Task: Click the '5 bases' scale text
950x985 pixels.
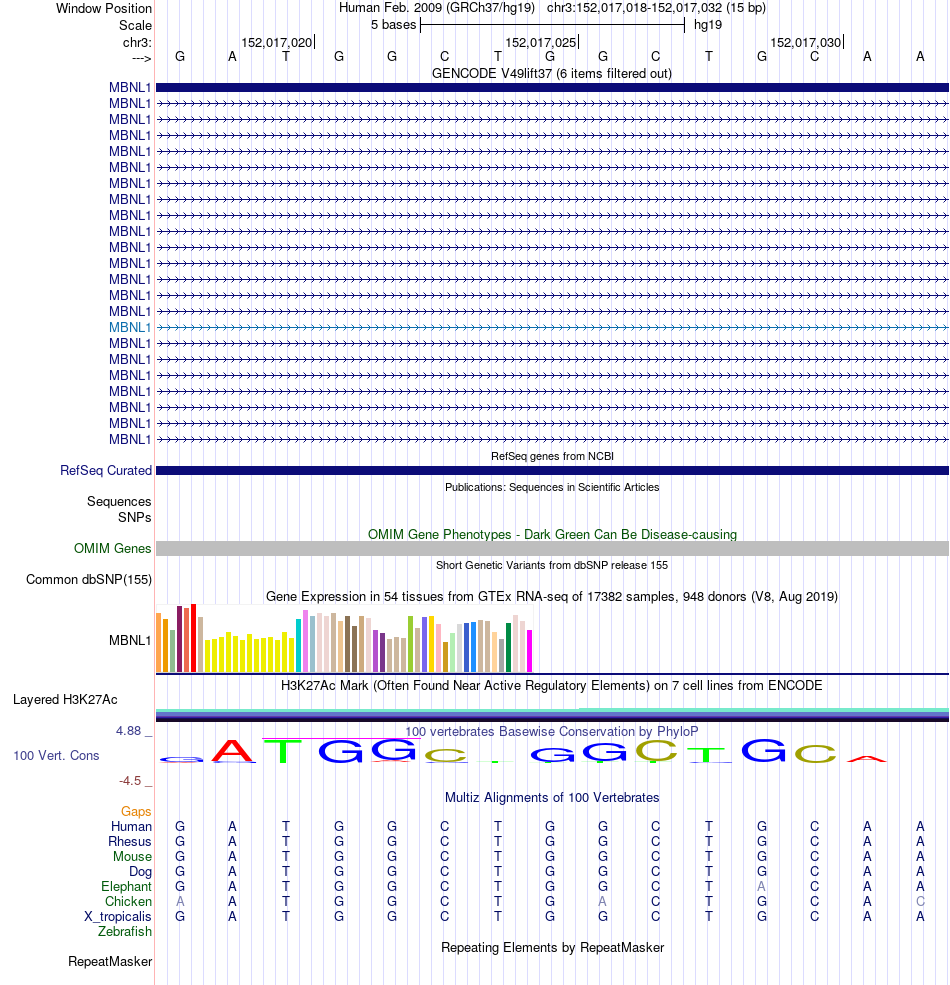Action: tap(393, 24)
